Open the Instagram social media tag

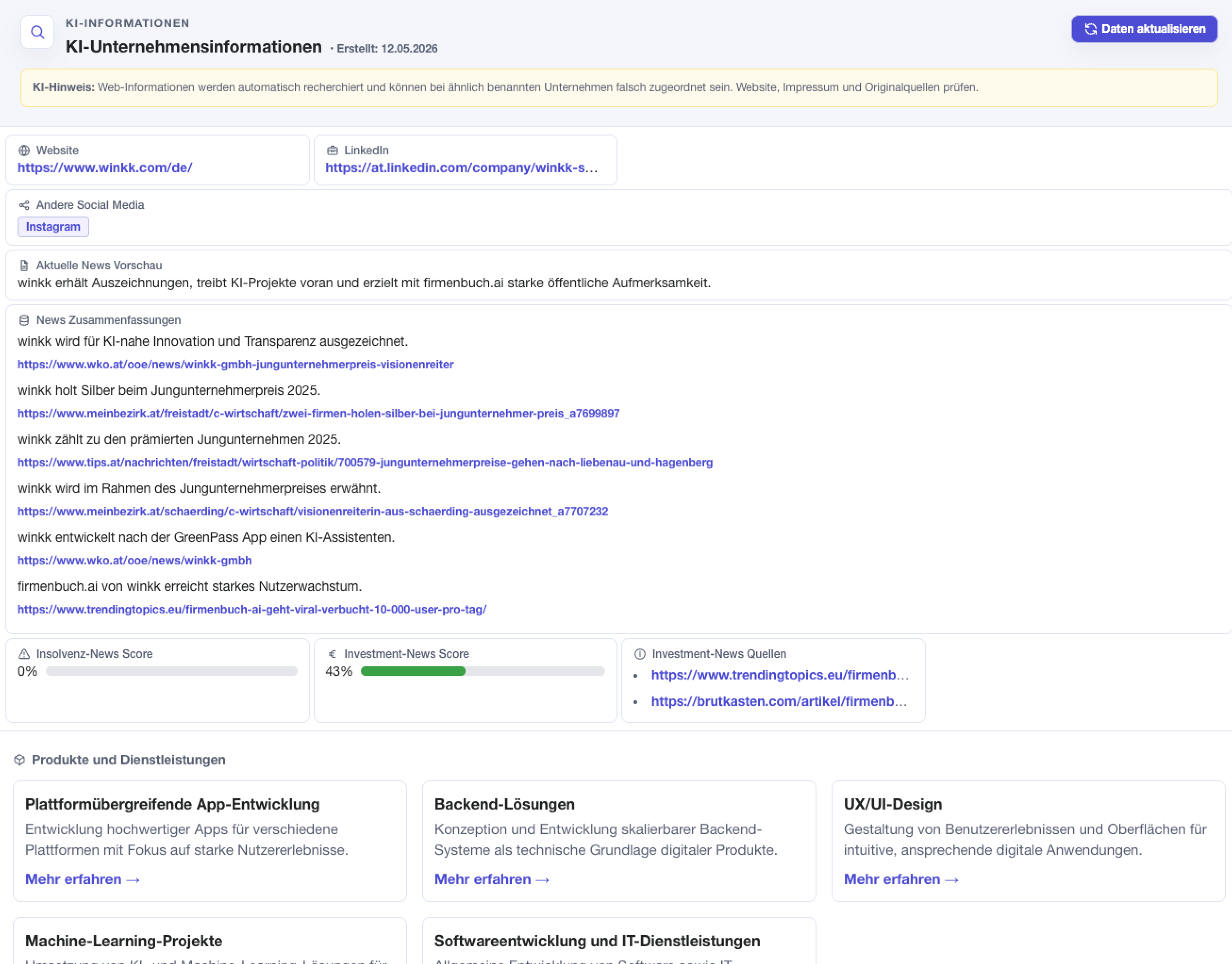point(53,227)
